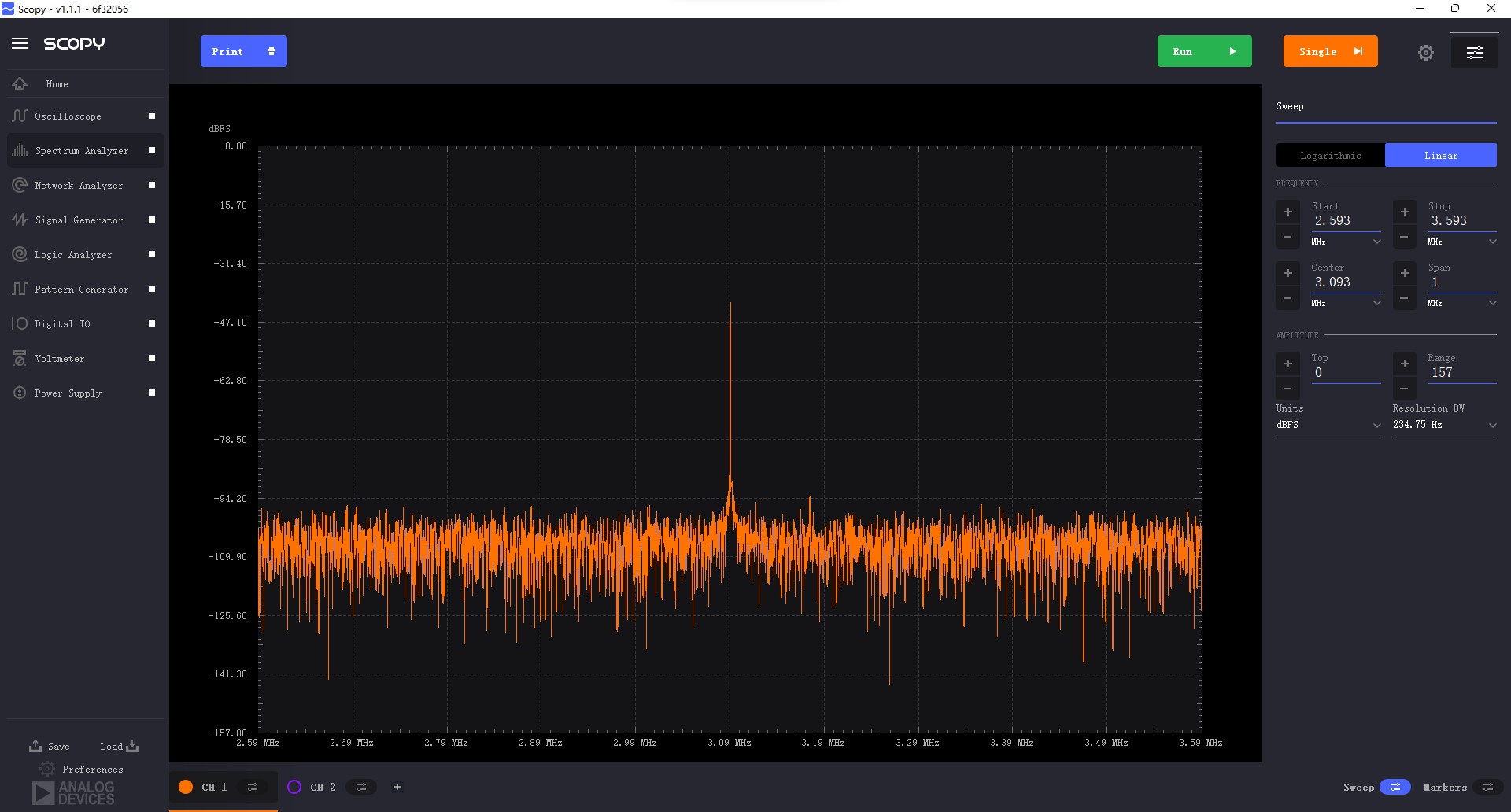Open the hamburger menu icon

(20, 43)
